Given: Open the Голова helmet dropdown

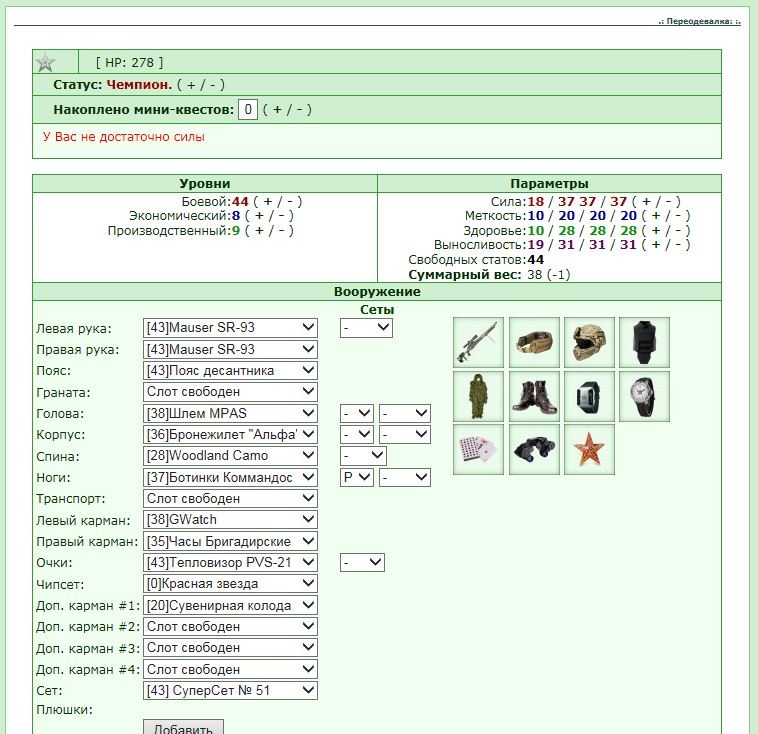Looking at the screenshot, I should (x=230, y=413).
